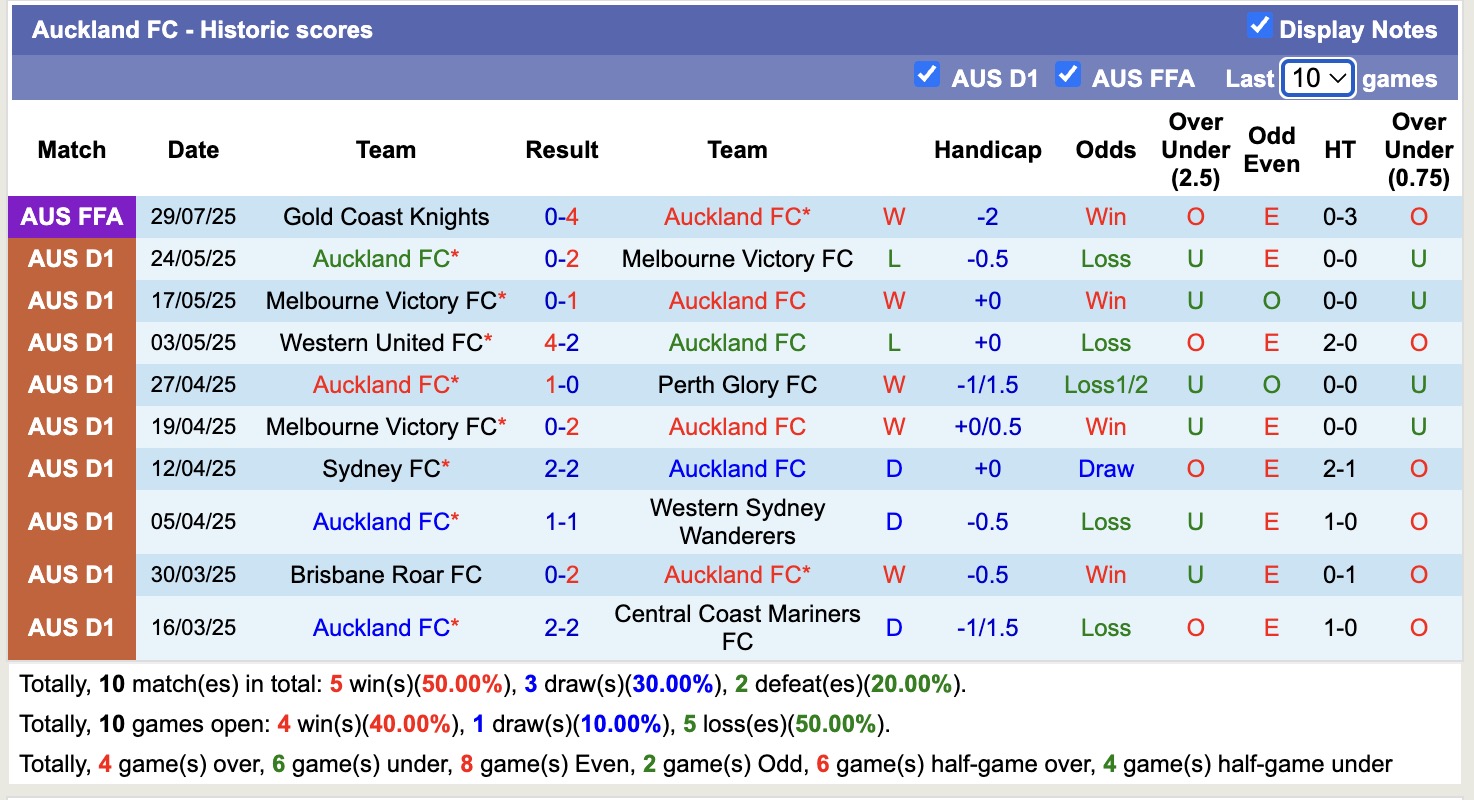Image resolution: width=1474 pixels, height=800 pixels.
Task: Click the Win odds on the Brisbane Roar row
Action: coord(1105,574)
